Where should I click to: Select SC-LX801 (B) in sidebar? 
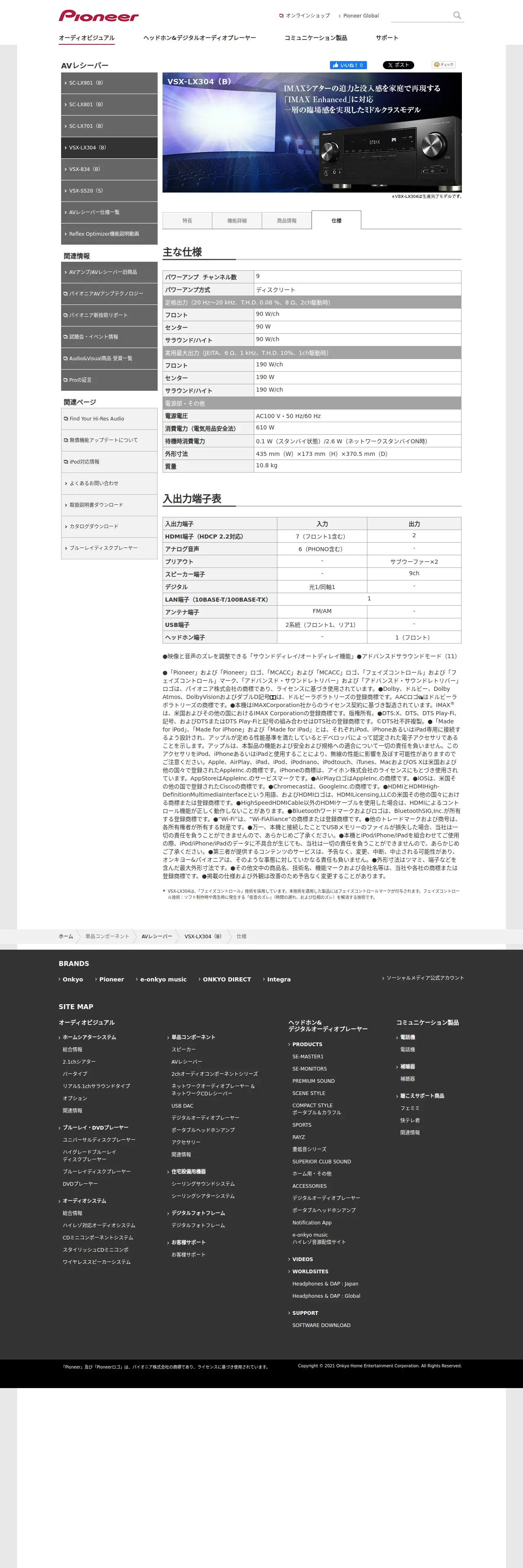point(109,105)
